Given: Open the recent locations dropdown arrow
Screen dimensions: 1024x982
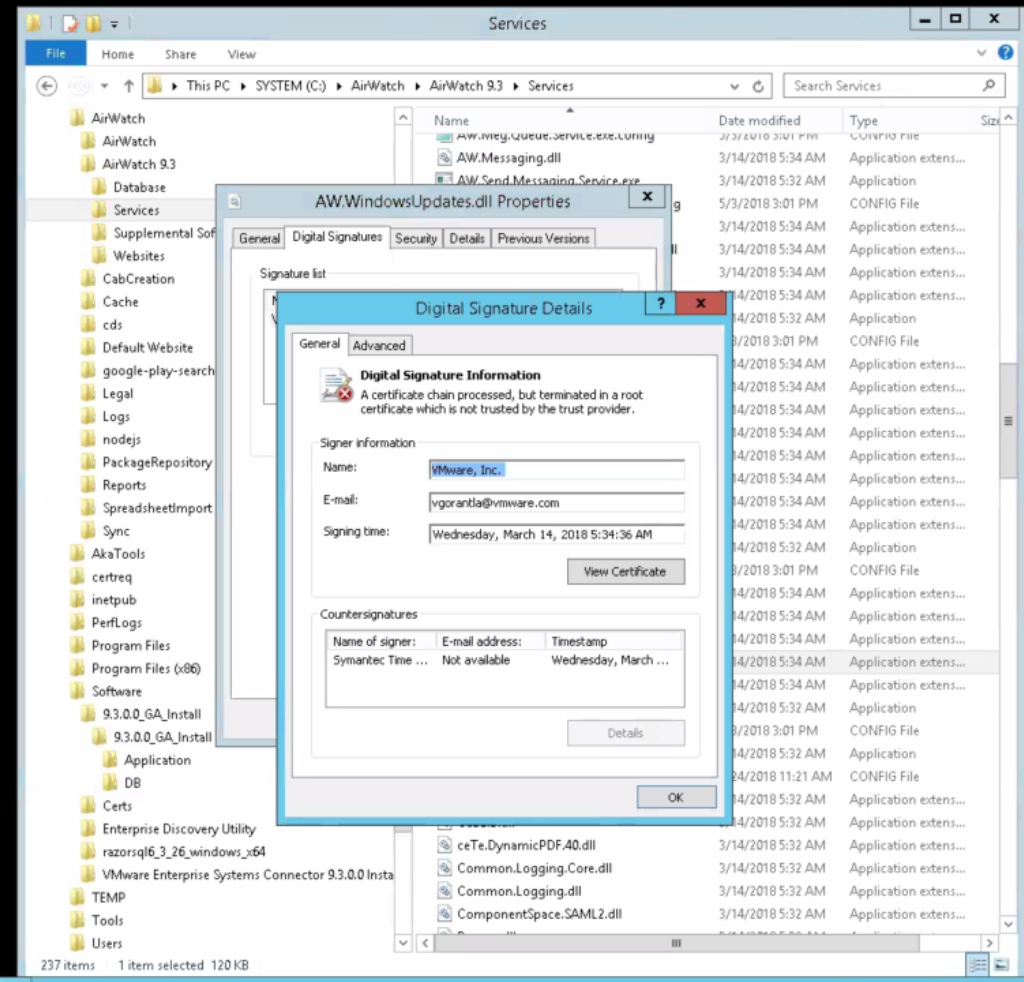Looking at the screenshot, I should point(104,86).
